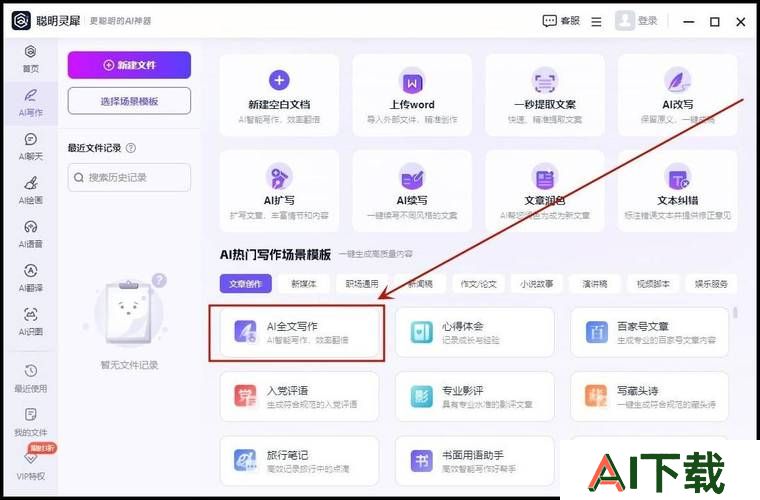Select the AI写作 sidebar icon
The image size is (760, 500).
[31, 95]
